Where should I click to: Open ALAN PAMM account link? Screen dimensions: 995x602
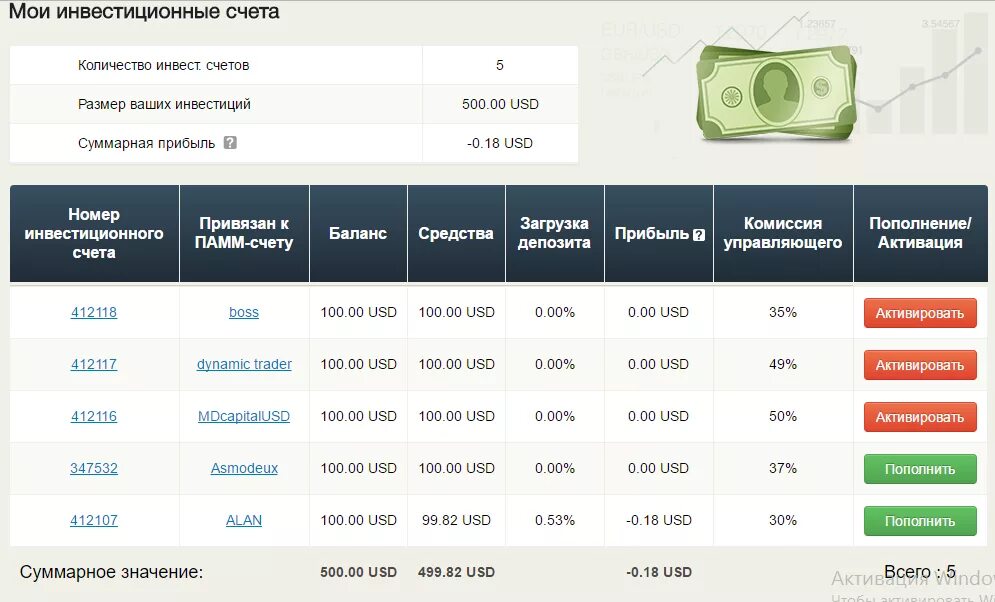tap(244, 520)
